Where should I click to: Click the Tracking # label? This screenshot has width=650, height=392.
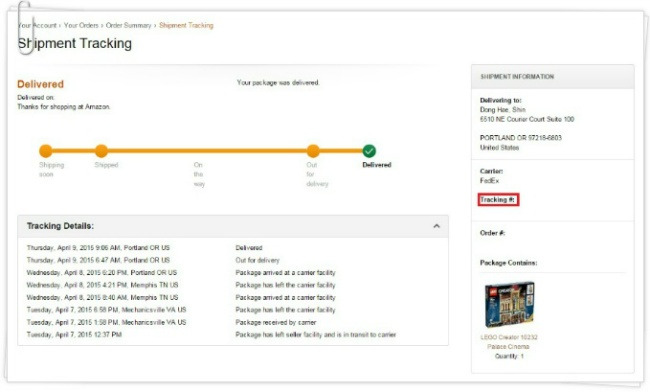point(497,200)
